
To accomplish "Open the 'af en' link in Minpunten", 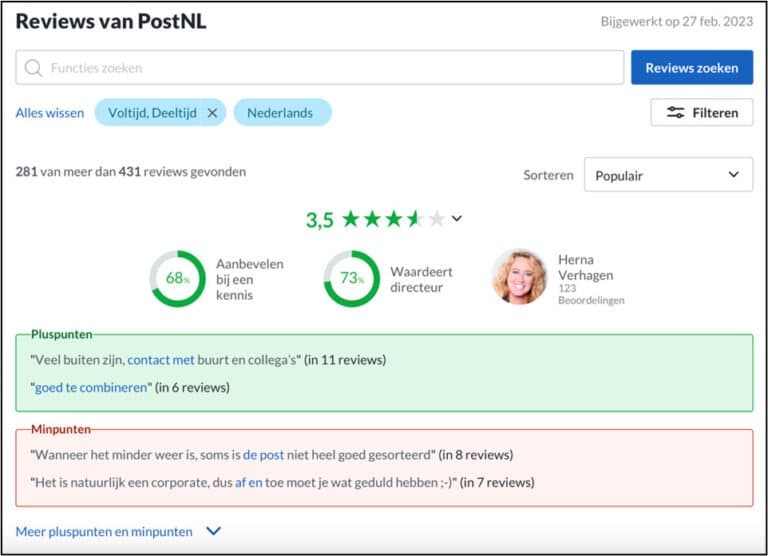I will coord(248,483).
